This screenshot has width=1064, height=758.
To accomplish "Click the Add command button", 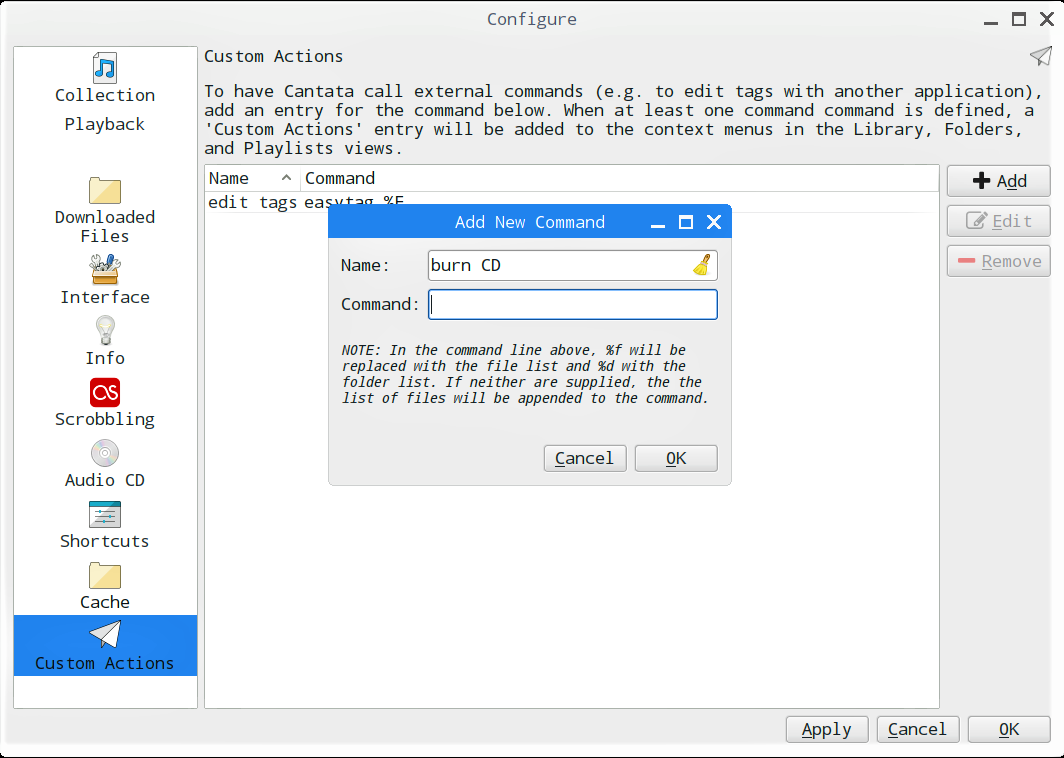I will tap(998, 181).
